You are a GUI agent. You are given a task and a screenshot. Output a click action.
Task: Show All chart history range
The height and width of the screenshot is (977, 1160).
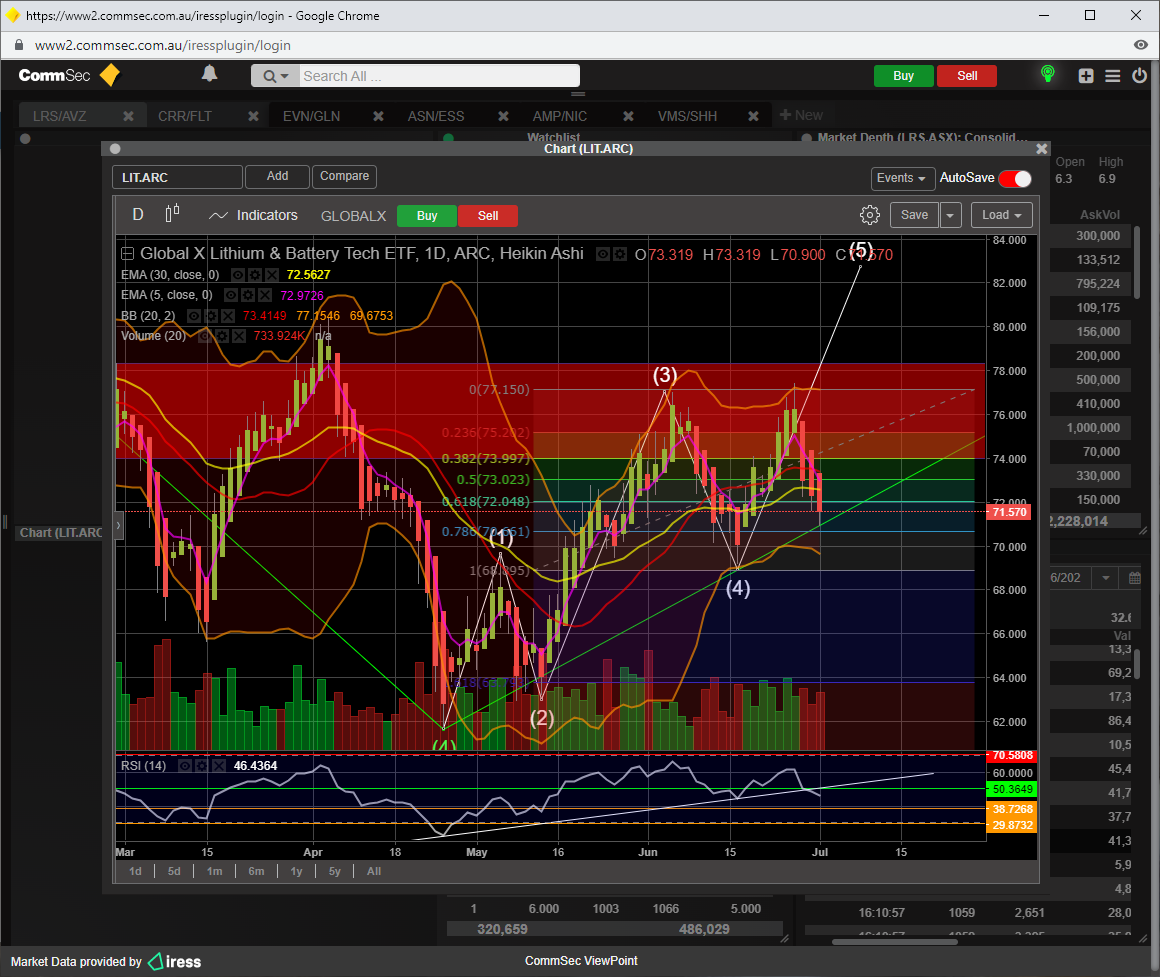coord(374,872)
